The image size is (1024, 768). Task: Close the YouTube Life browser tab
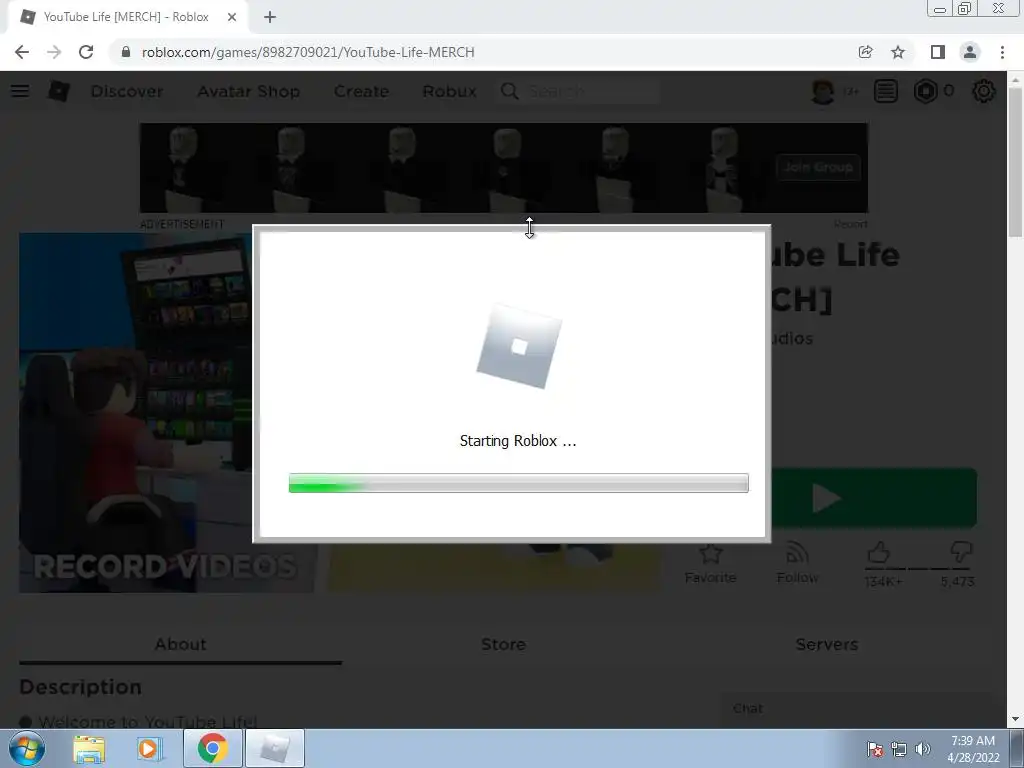232,17
